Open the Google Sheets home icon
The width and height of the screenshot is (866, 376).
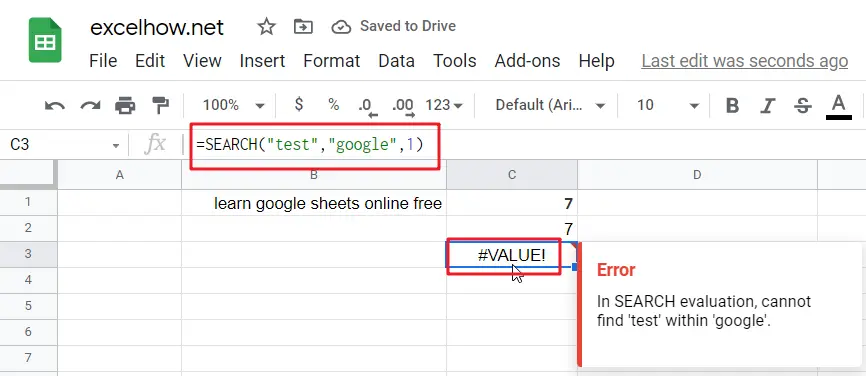pos(45,40)
